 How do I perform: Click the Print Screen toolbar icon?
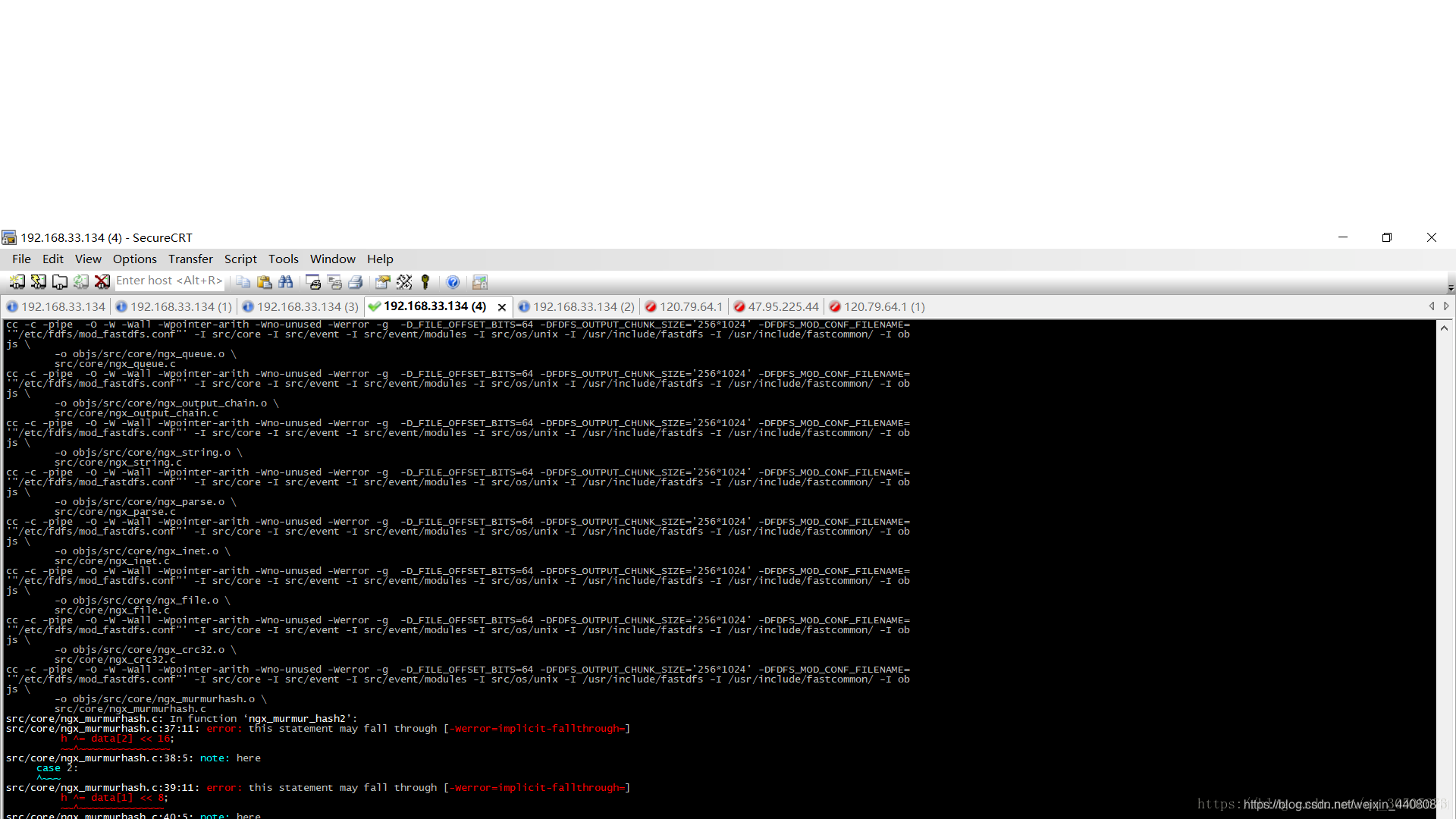(x=312, y=282)
